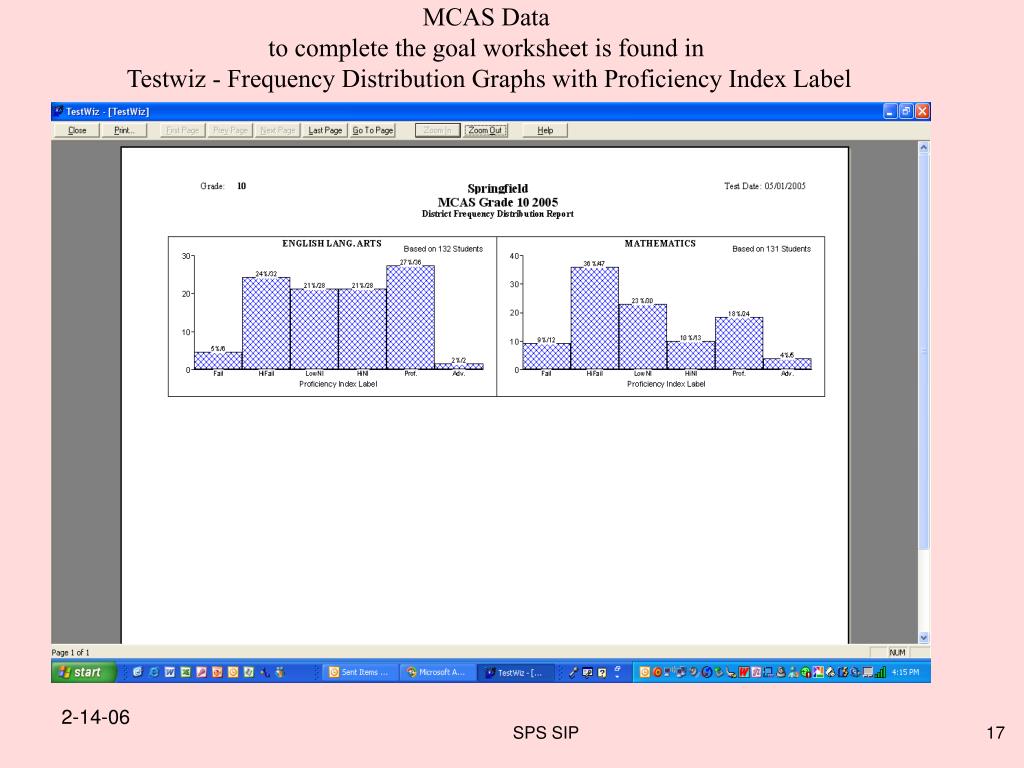The image size is (1024, 768).
Task: Click the English HiFail bar labeled 24%
Action: (x=266, y=323)
